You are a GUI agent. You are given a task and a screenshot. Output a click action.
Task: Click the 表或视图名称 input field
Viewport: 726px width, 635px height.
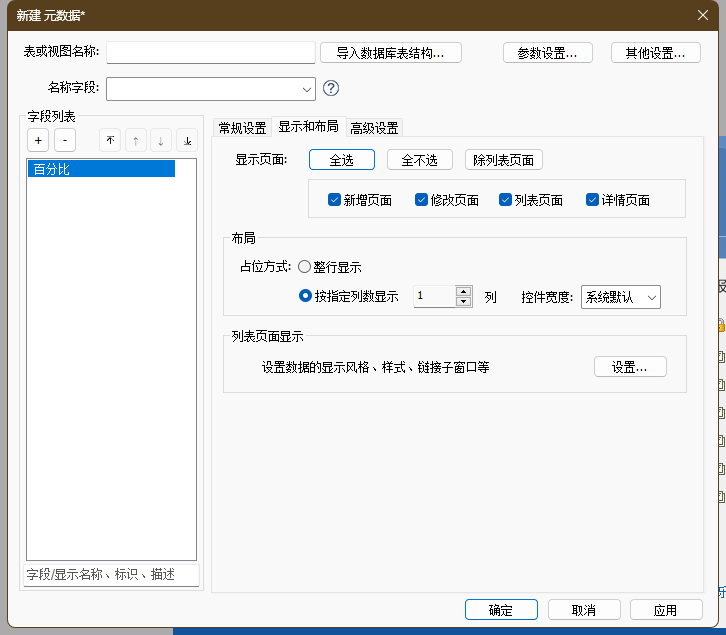pyautogui.click(x=211, y=52)
